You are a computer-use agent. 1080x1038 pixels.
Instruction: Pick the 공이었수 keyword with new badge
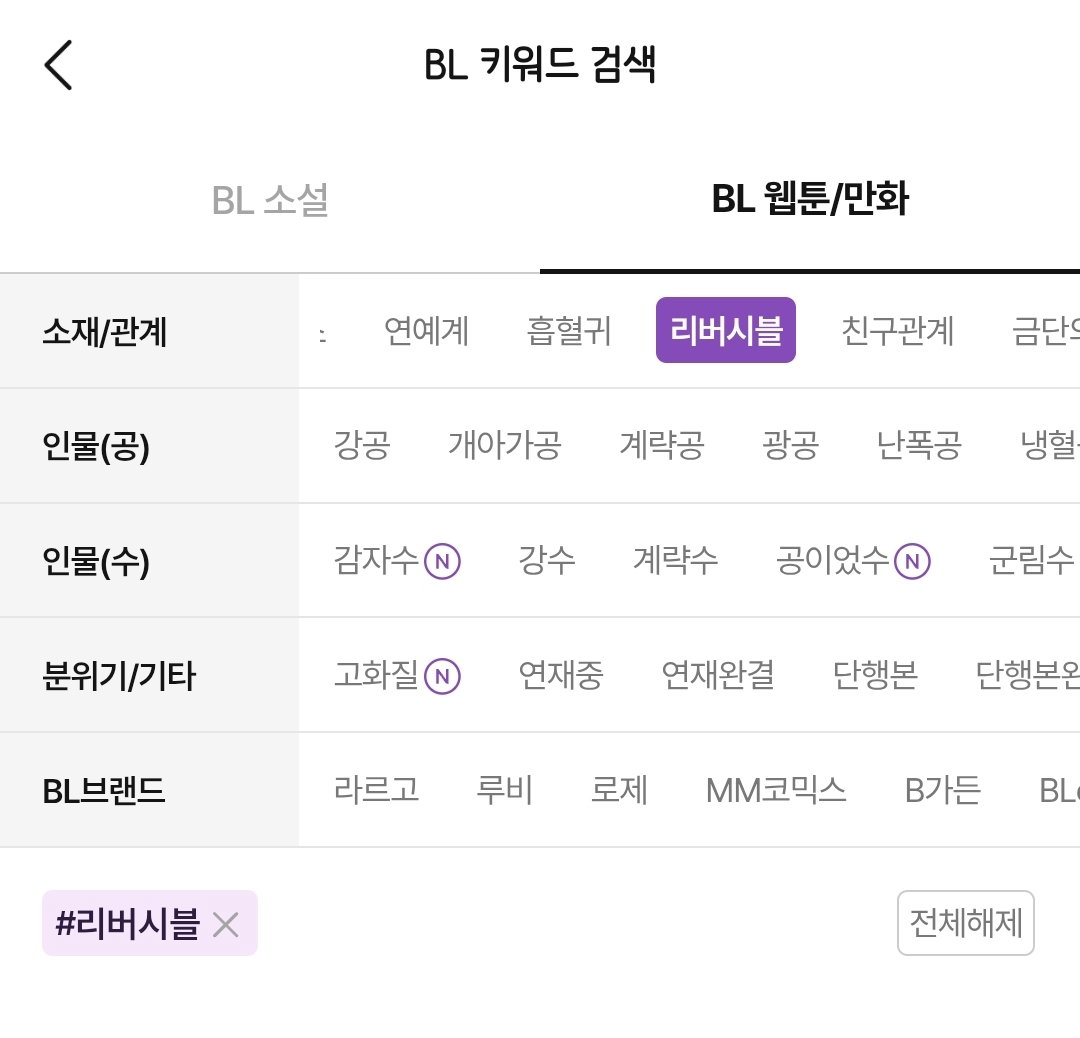tap(853, 560)
